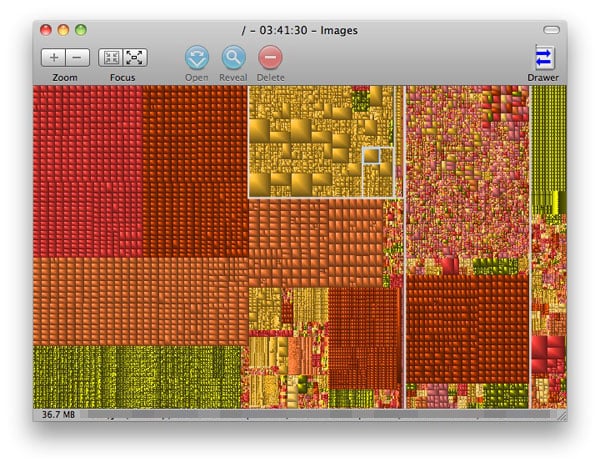Minimize the window with the yellow button
The height and width of the screenshot is (467, 600).
pos(63,30)
